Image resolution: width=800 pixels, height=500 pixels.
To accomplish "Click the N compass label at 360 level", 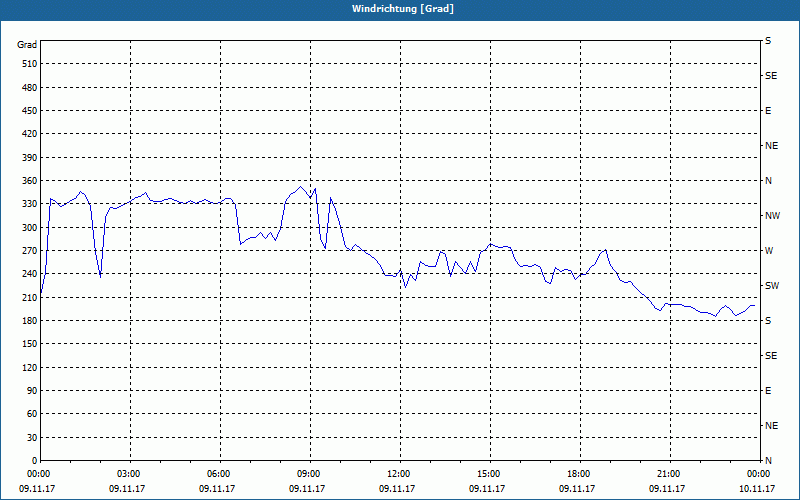I will pos(768,181).
